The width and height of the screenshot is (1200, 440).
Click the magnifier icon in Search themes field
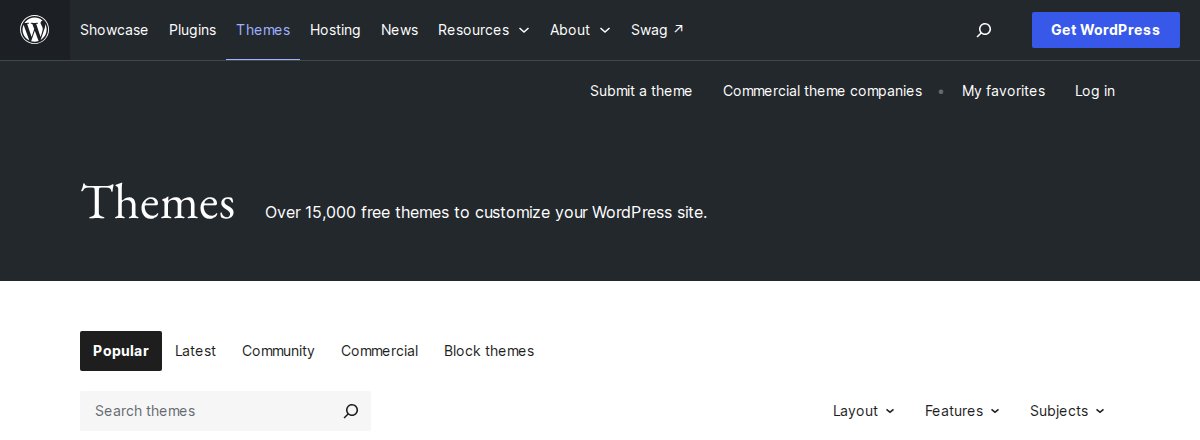pos(351,411)
